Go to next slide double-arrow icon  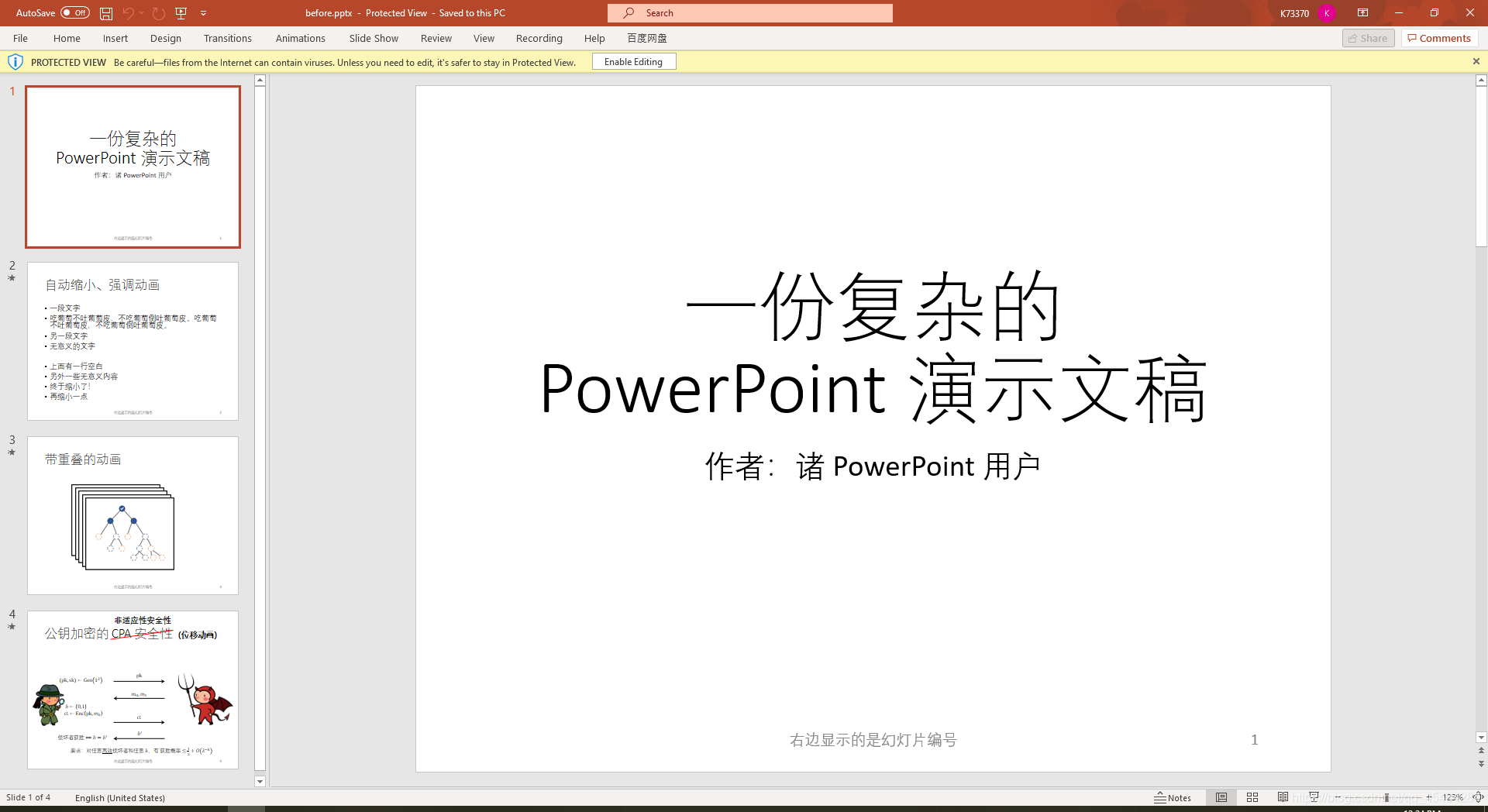point(1481,764)
